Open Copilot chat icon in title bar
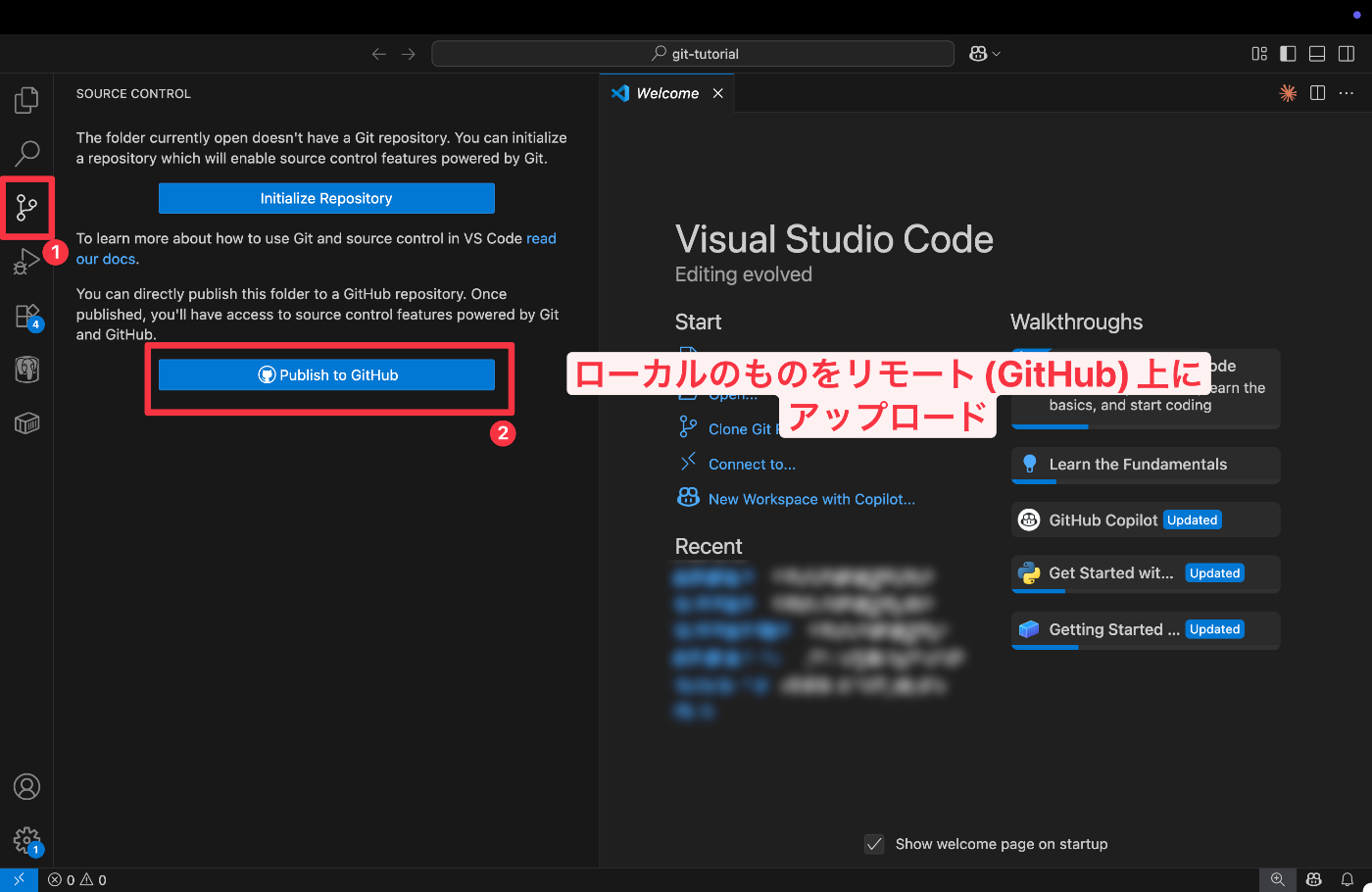The width and height of the screenshot is (1372, 892). pyautogui.click(x=978, y=54)
